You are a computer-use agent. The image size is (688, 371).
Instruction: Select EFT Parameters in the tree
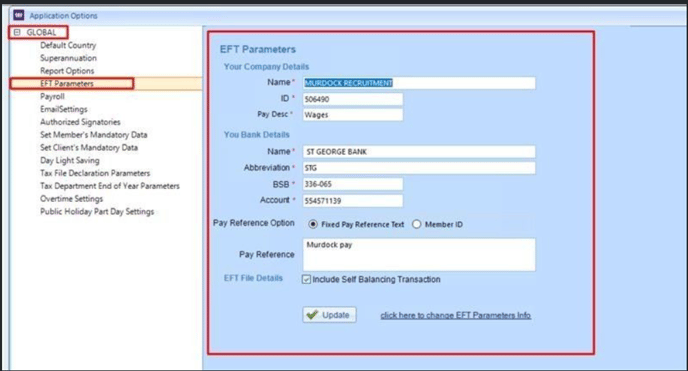point(67,83)
